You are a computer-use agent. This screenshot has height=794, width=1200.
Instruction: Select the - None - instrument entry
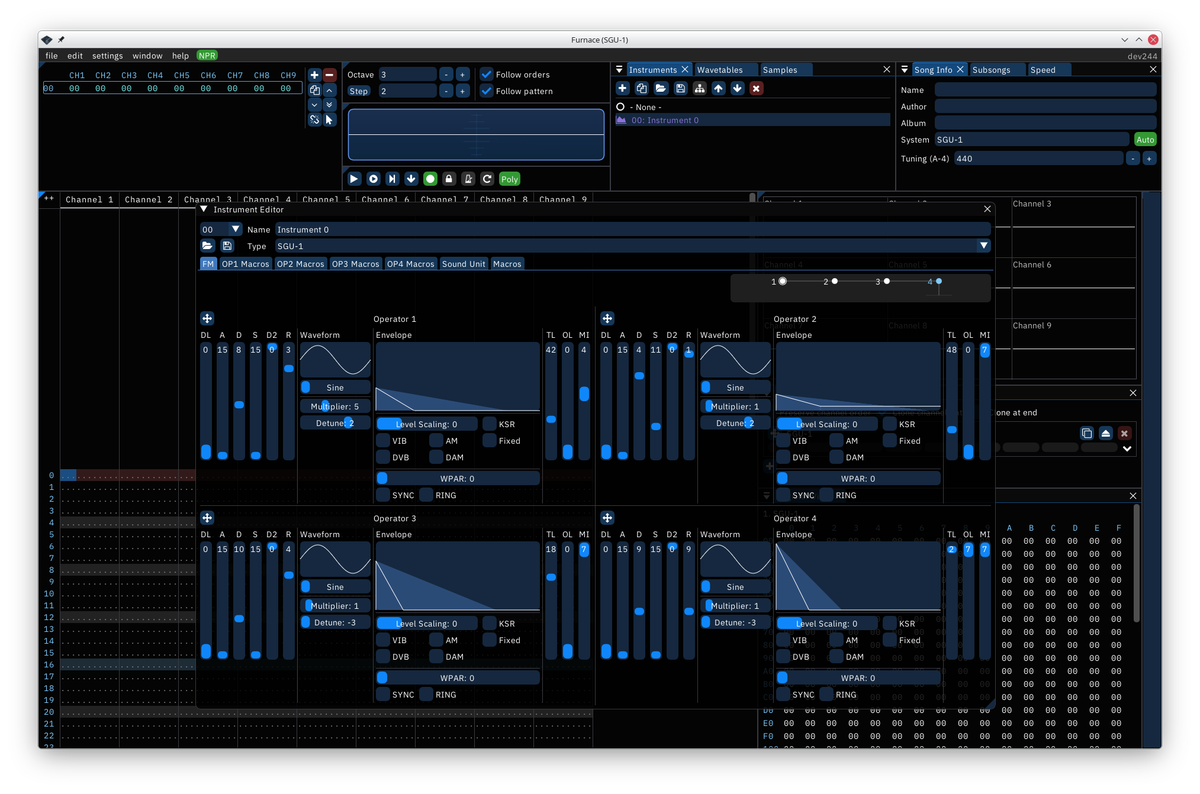click(x=752, y=106)
